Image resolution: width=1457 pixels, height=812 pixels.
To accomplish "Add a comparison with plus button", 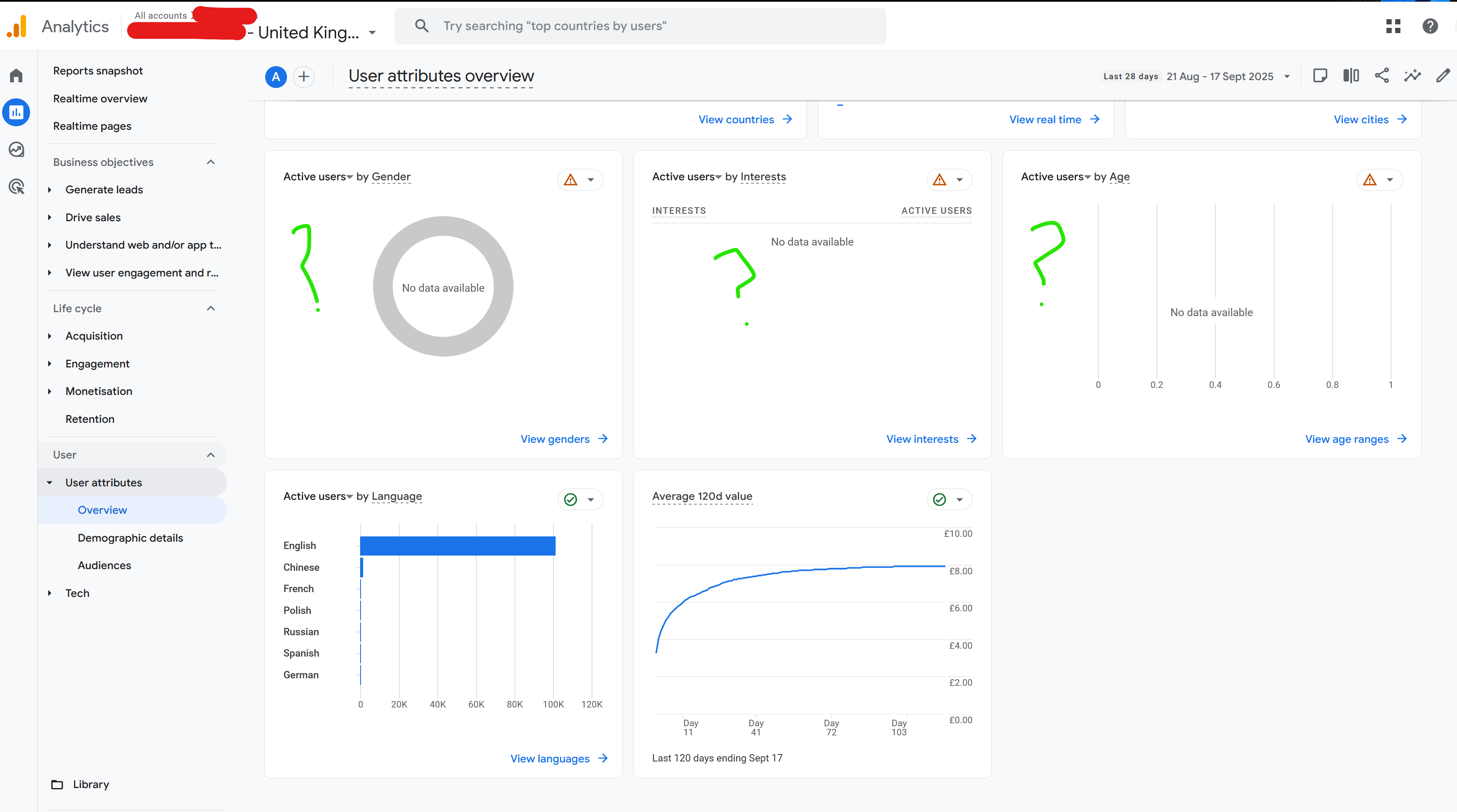I will (x=304, y=76).
